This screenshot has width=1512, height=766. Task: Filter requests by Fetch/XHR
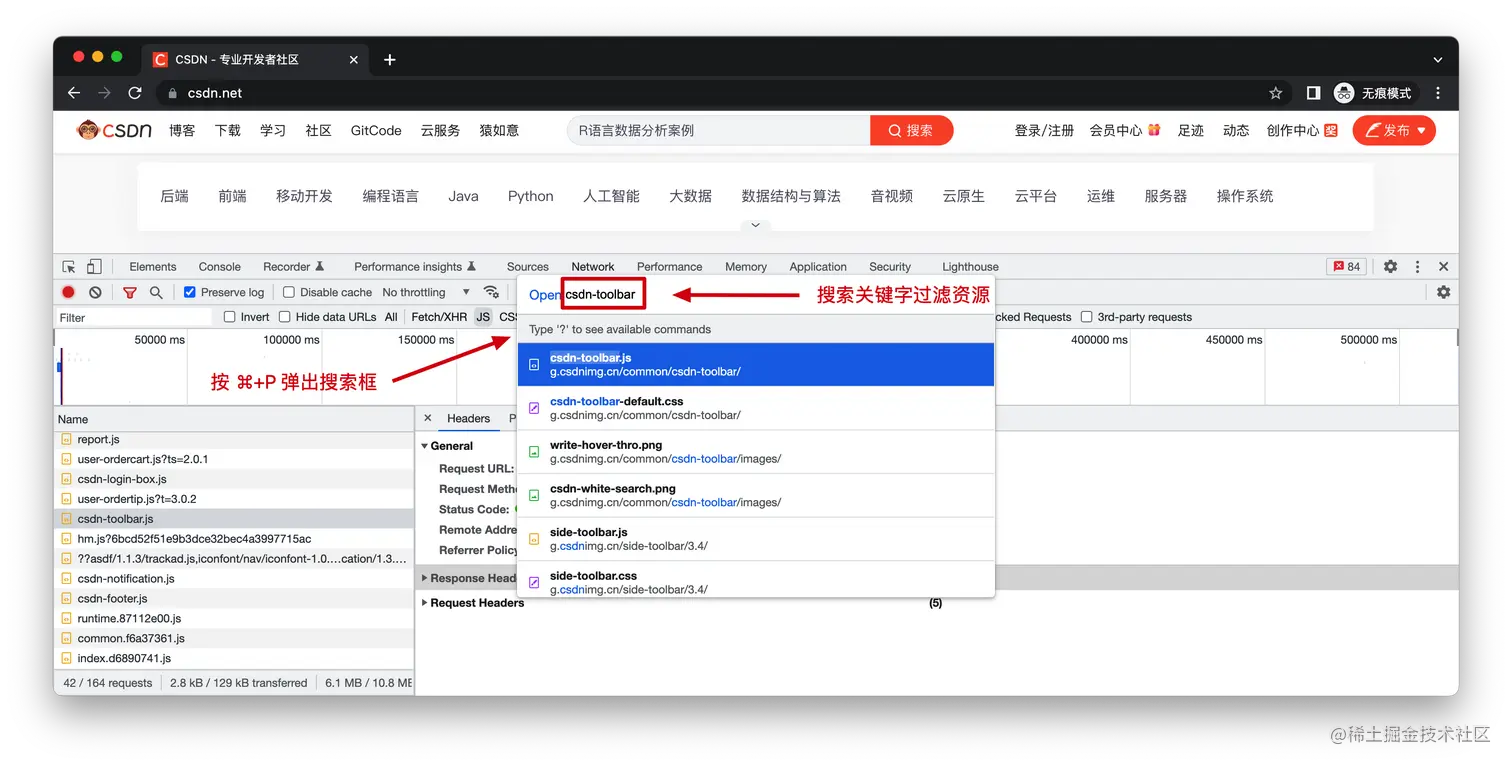pos(439,317)
